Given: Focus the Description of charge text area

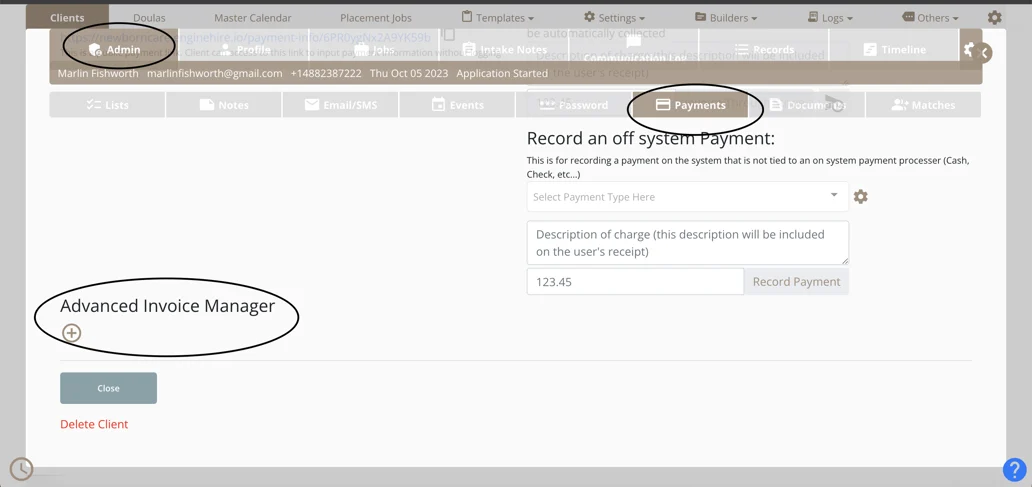Looking at the screenshot, I should (x=688, y=243).
